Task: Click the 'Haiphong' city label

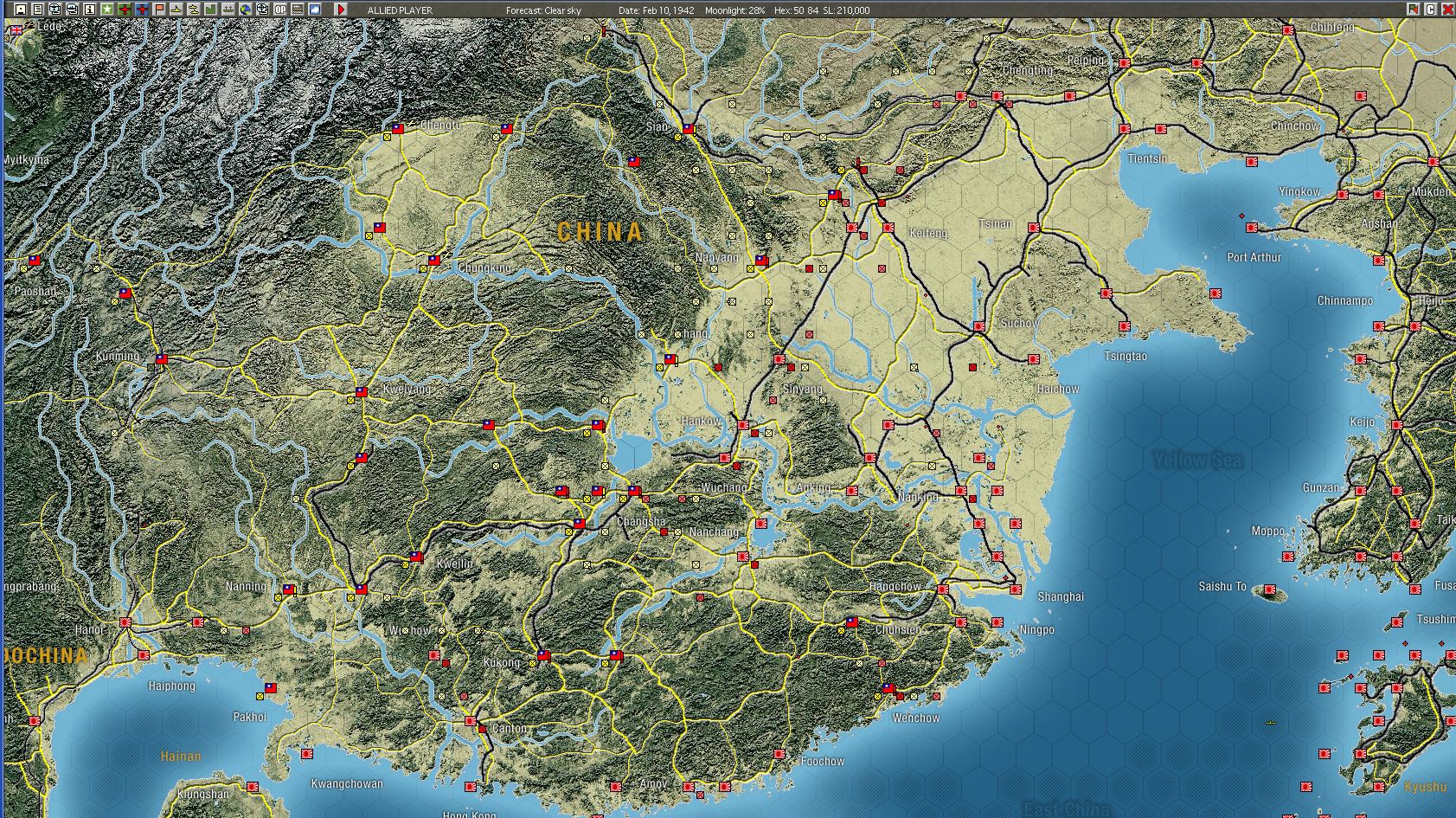Action: tap(171, 686)
